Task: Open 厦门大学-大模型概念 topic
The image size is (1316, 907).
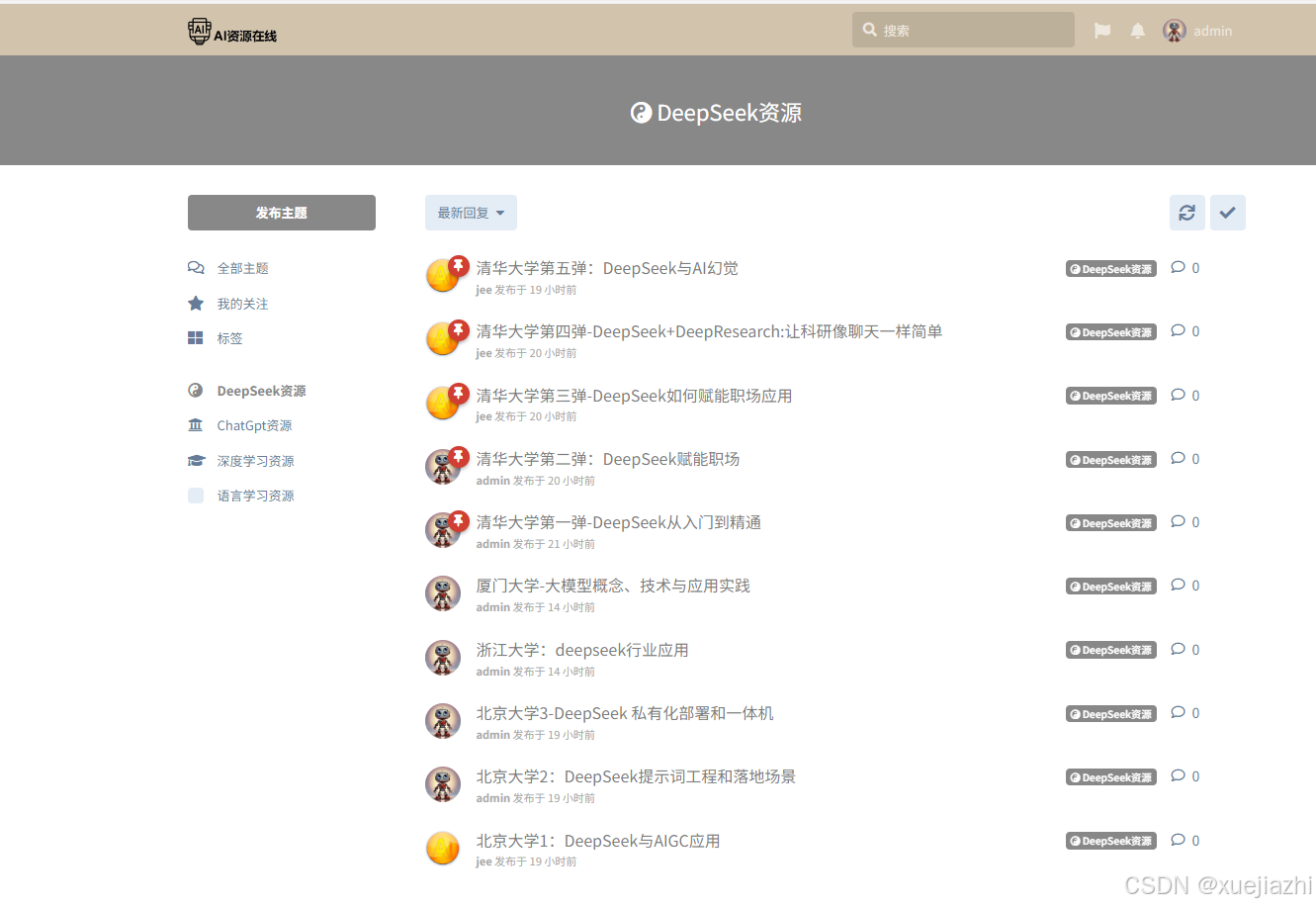Action: point(613,586)
